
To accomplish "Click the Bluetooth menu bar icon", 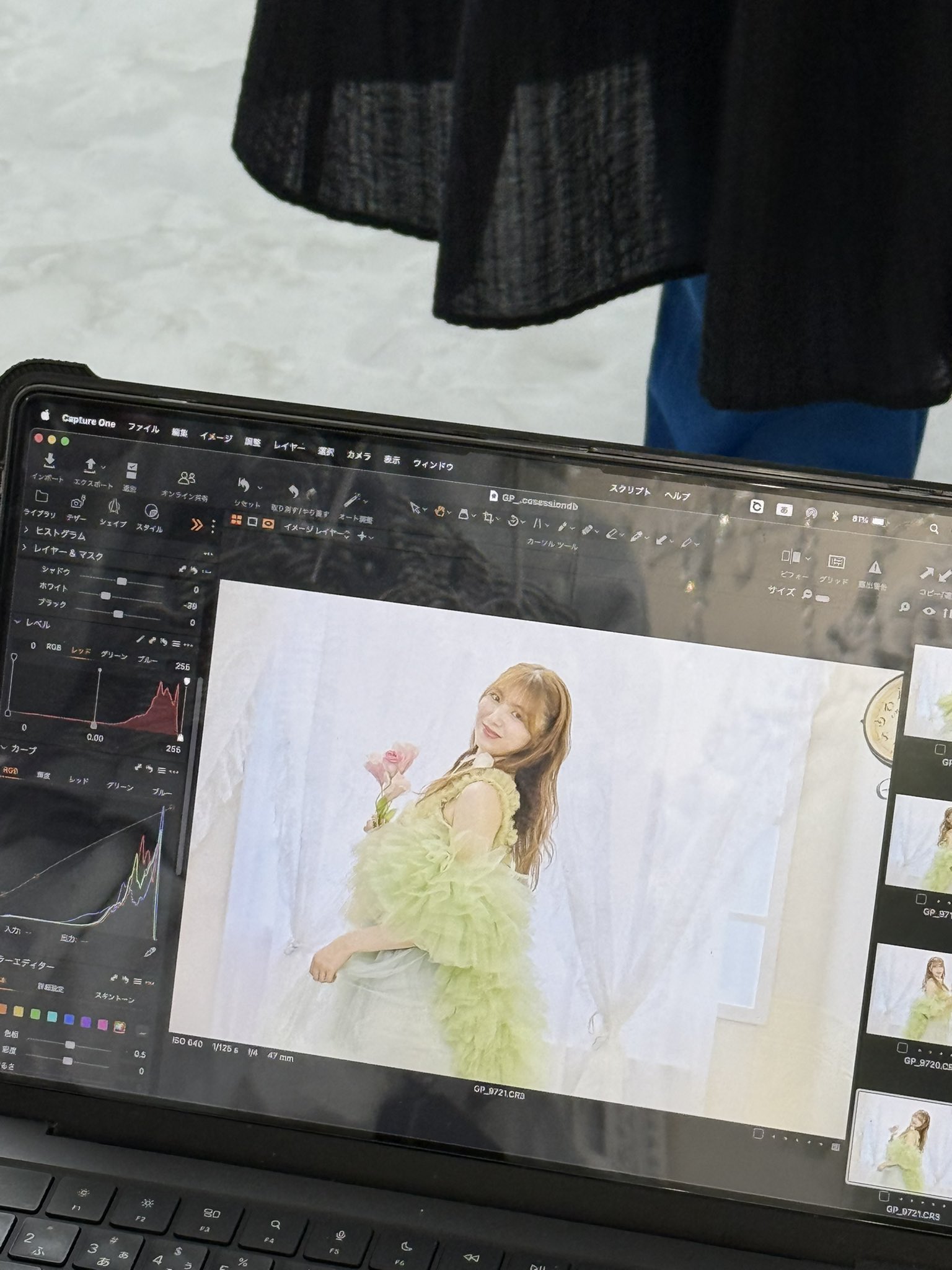I will [835, 515].
